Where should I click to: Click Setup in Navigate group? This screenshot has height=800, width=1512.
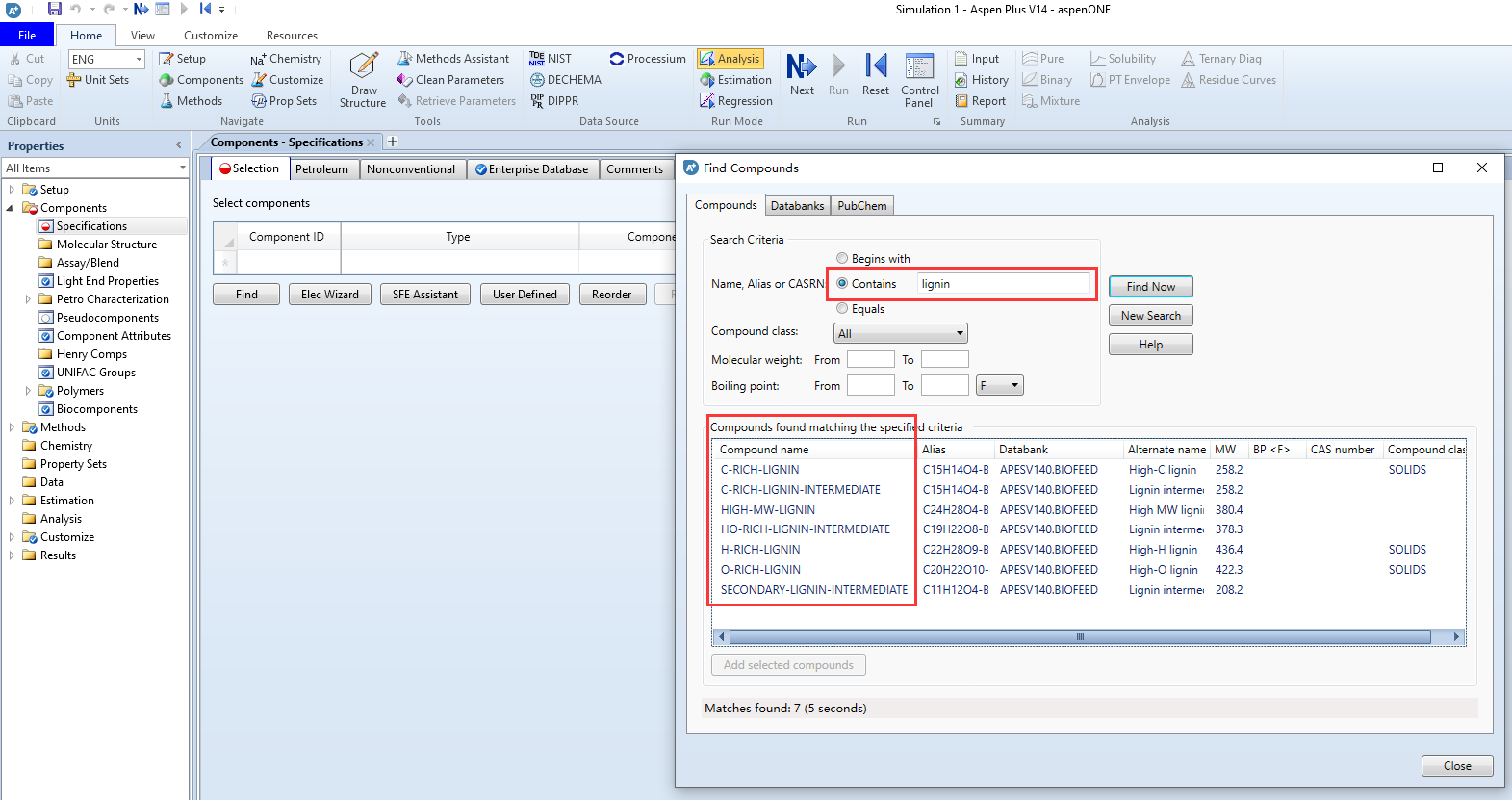[182, 59]
